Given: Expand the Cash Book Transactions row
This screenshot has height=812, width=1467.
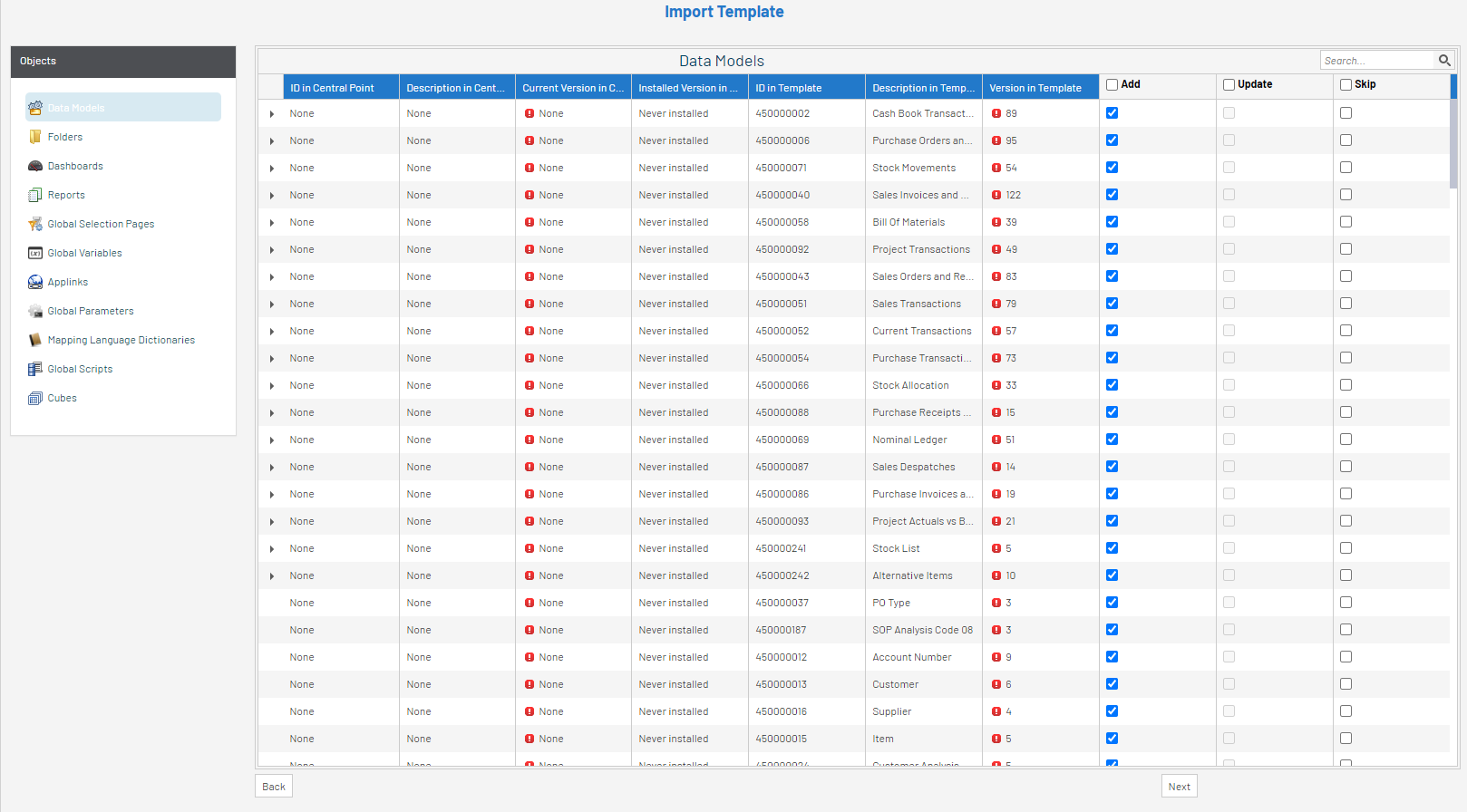Looking at the screenshot, I should [x=272, y=114].
